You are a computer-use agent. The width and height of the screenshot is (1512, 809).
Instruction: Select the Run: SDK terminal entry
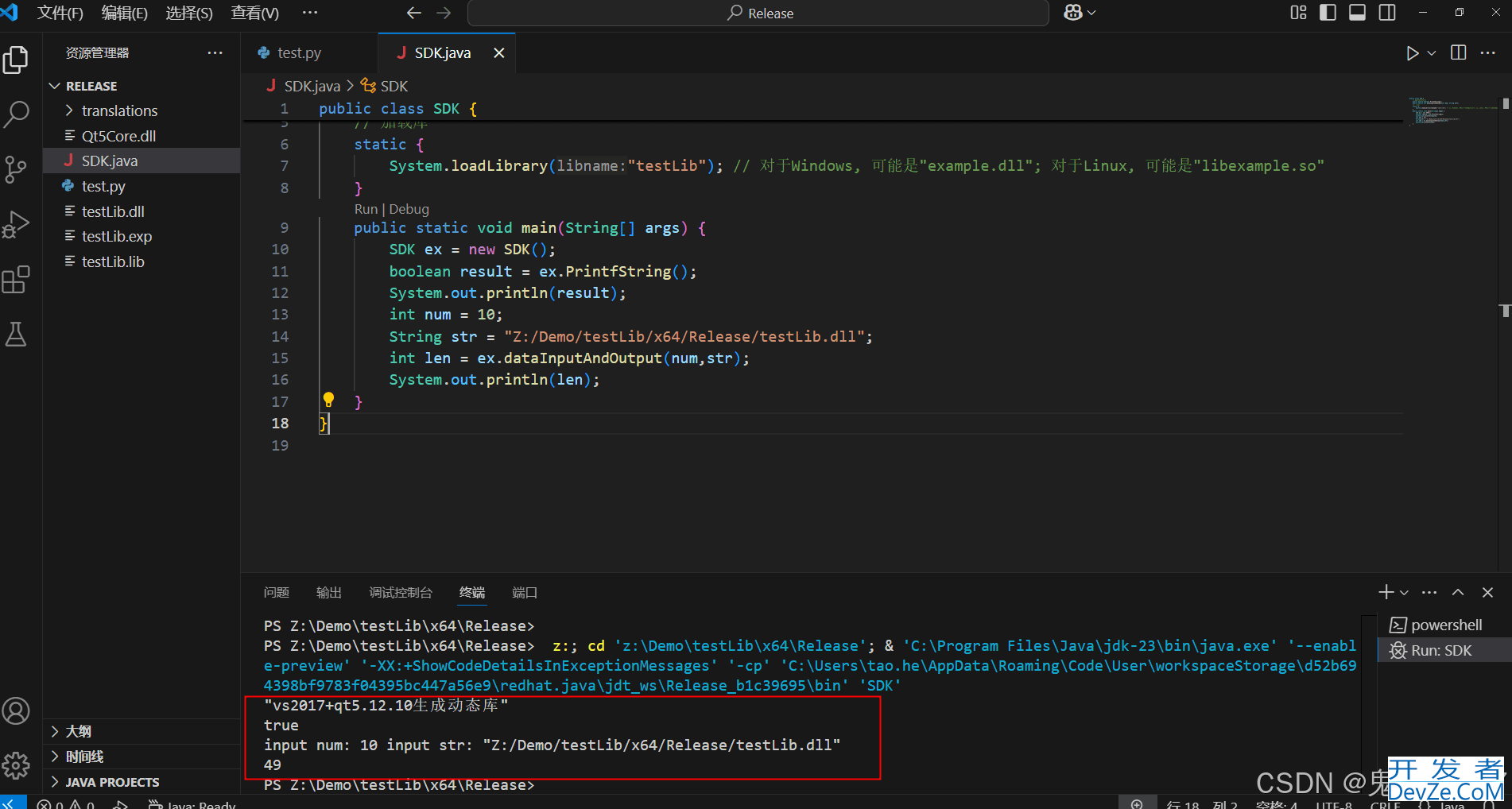(1445, 650)
